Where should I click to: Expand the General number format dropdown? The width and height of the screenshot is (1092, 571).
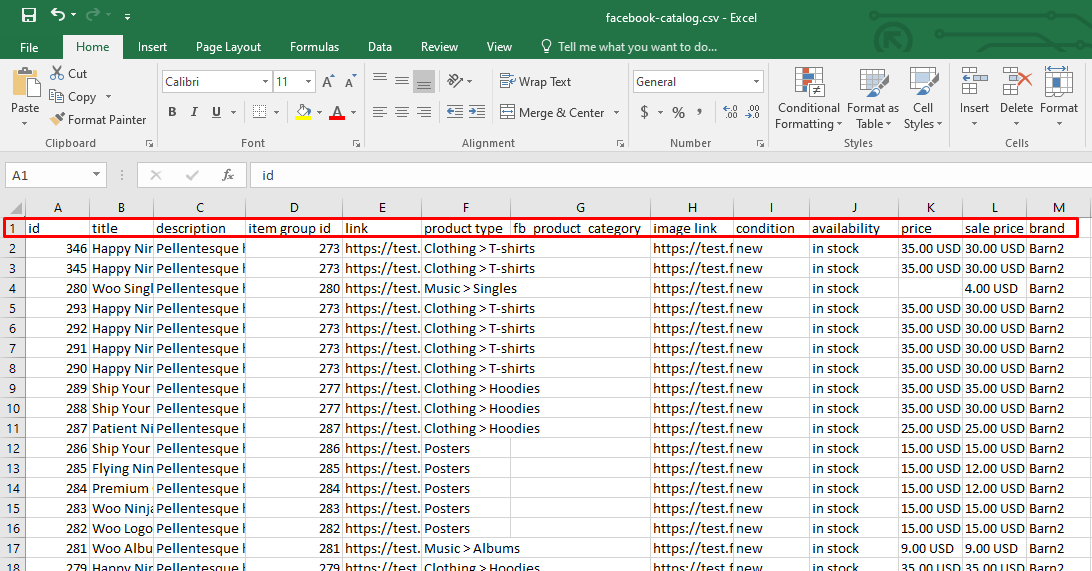tap(756, 82)
